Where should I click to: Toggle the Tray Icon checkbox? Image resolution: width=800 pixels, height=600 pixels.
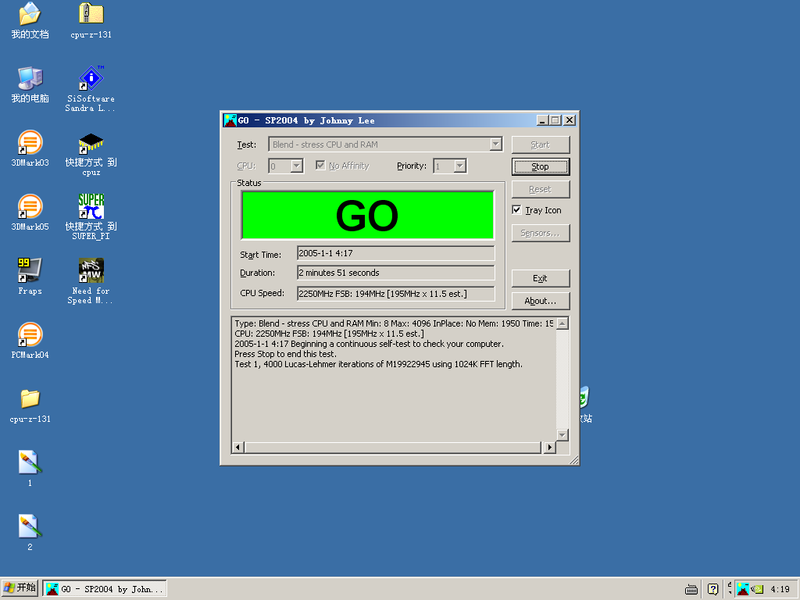pos(516,210)
